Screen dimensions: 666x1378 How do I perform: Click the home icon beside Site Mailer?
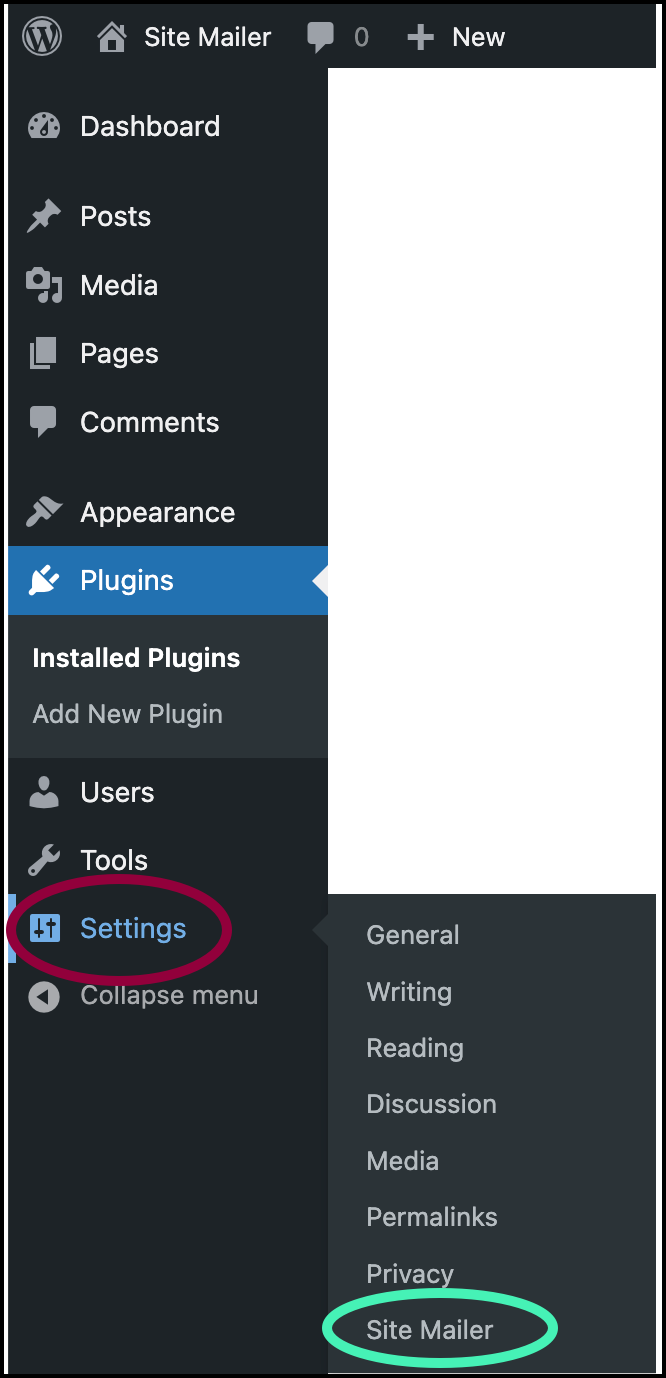click(112, 38)
